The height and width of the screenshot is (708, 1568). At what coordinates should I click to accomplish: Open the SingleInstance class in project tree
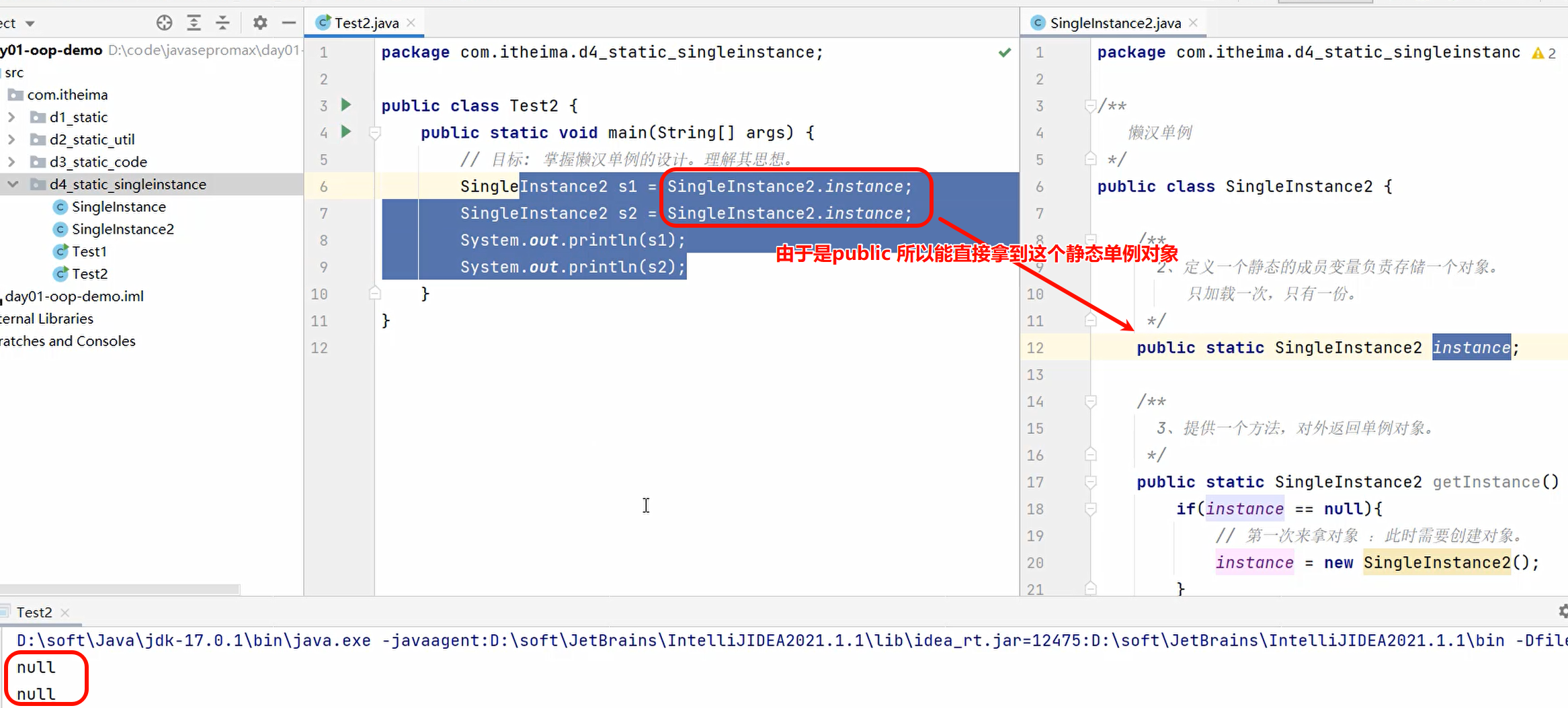click(119, 207)
